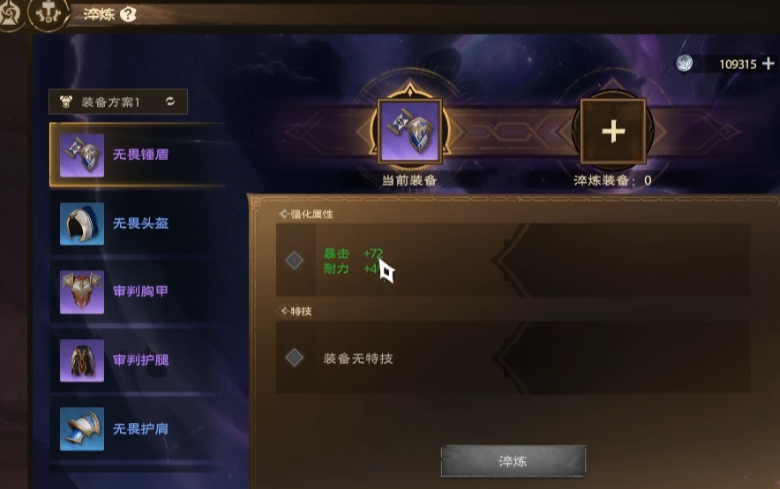780x489 pixels.
Task: Toggle the diamond marker for 强化属性 row
Action: 294,260
